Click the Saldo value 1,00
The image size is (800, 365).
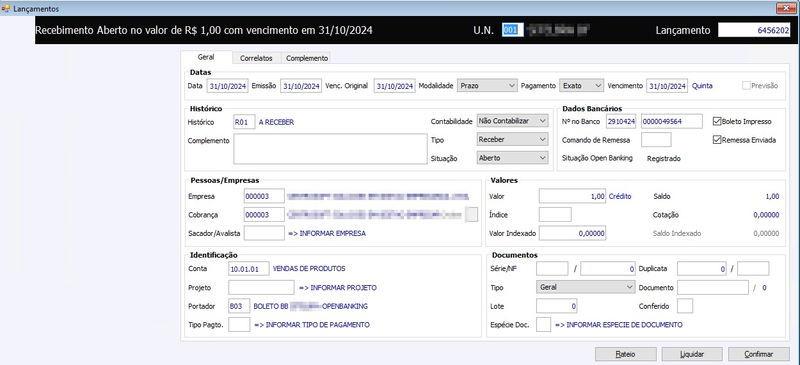pyautogui.click(x=772, y=196)
